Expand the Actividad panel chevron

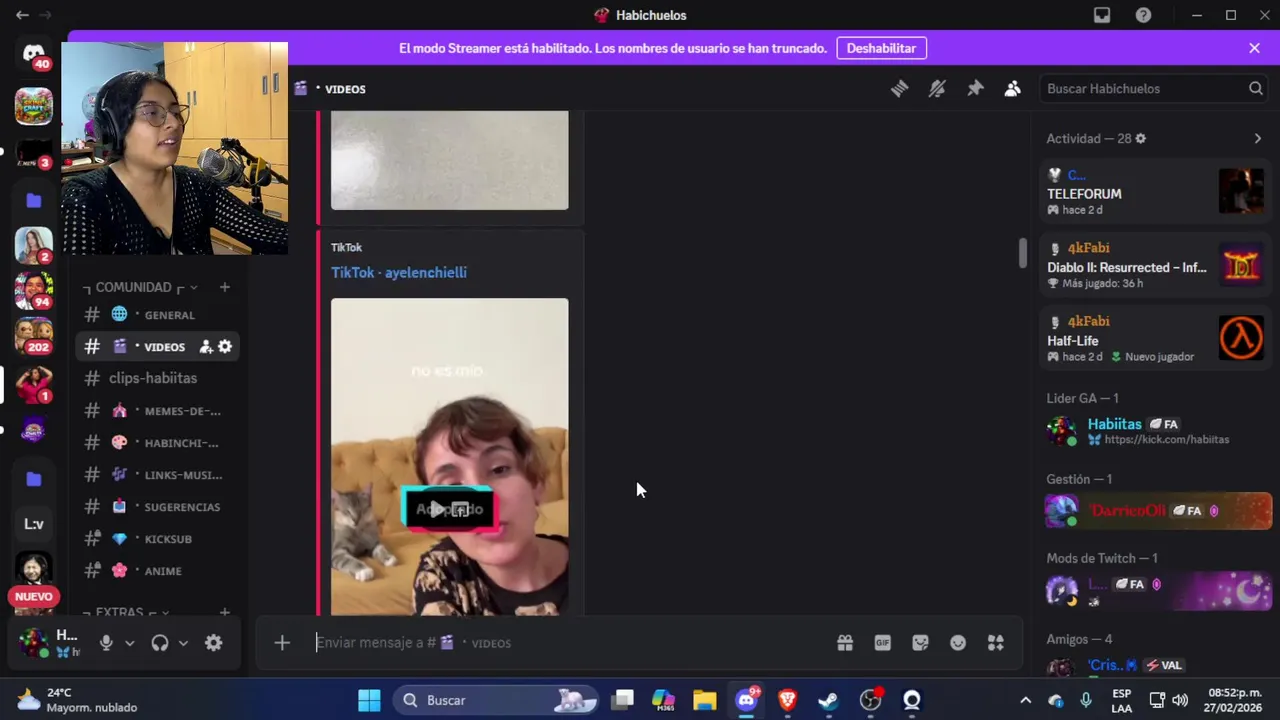click(x=1258, y=139)
